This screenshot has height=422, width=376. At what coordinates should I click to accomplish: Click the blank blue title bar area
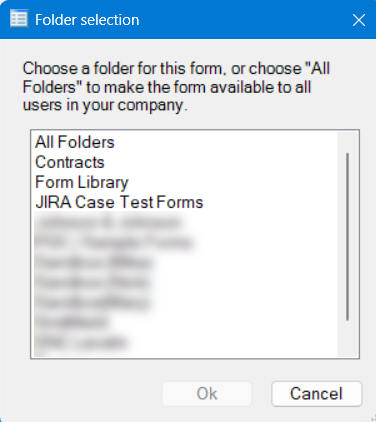coord(243,20)
